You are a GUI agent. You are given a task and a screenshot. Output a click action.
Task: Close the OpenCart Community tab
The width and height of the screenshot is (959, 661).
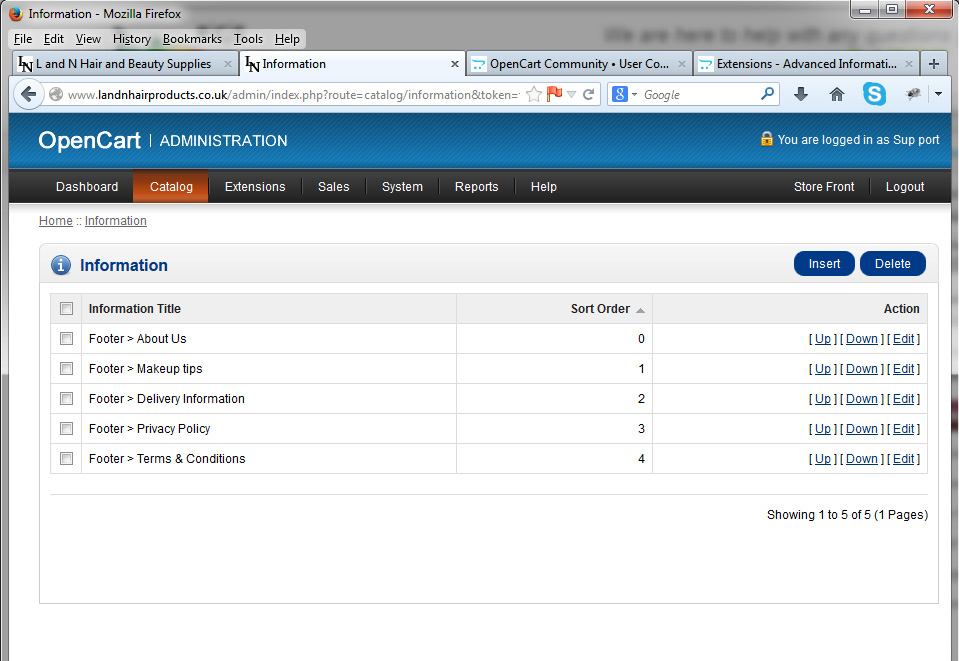click(681, 64)
